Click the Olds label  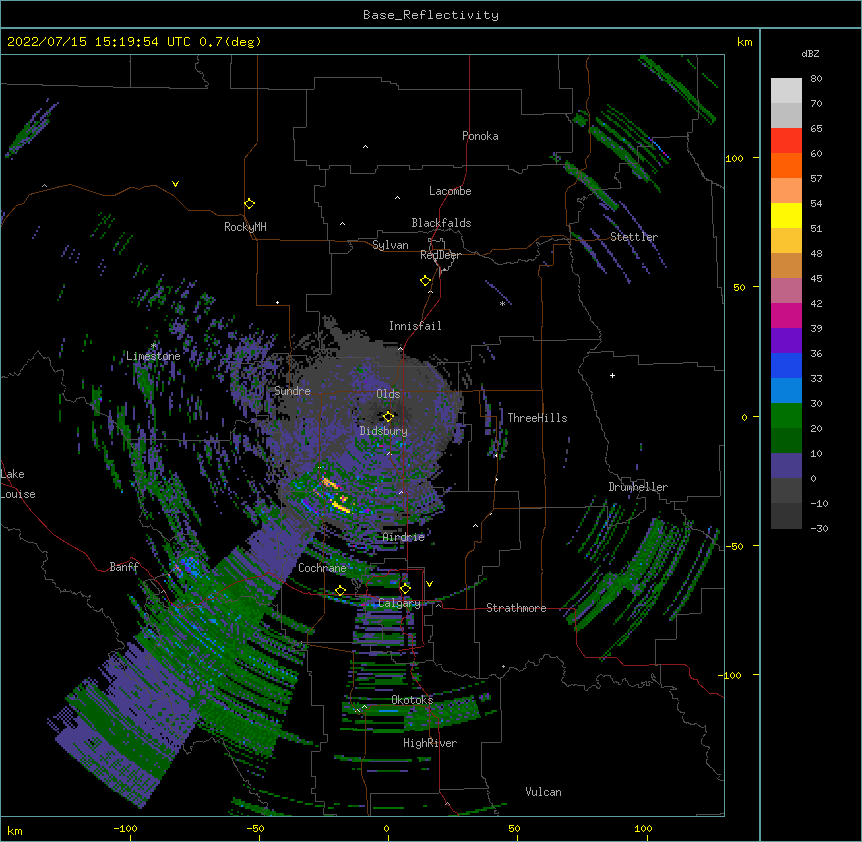pyautogui.click(x=388, y=394)
